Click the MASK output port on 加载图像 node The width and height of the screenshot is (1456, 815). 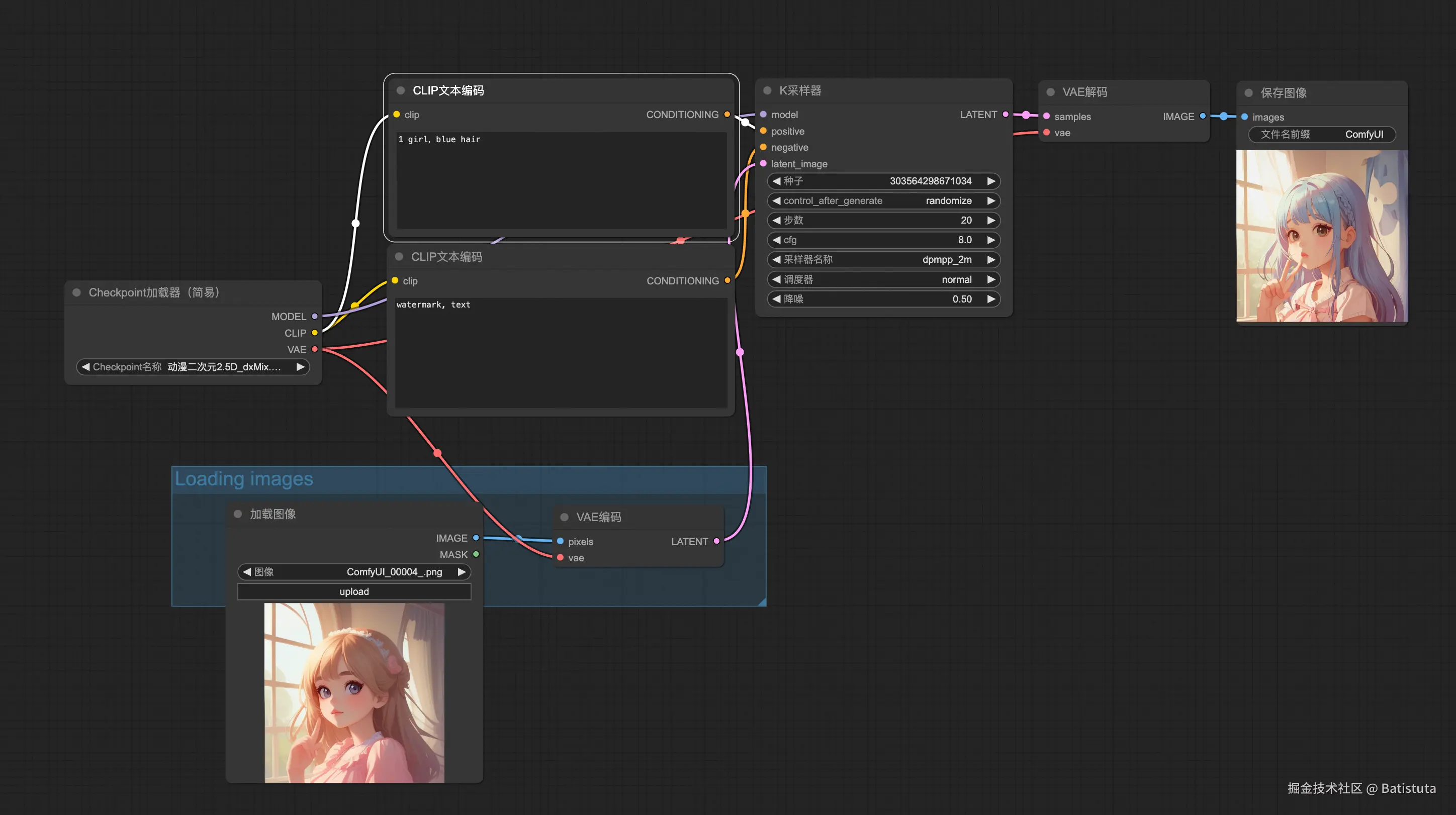click(476, 555)
